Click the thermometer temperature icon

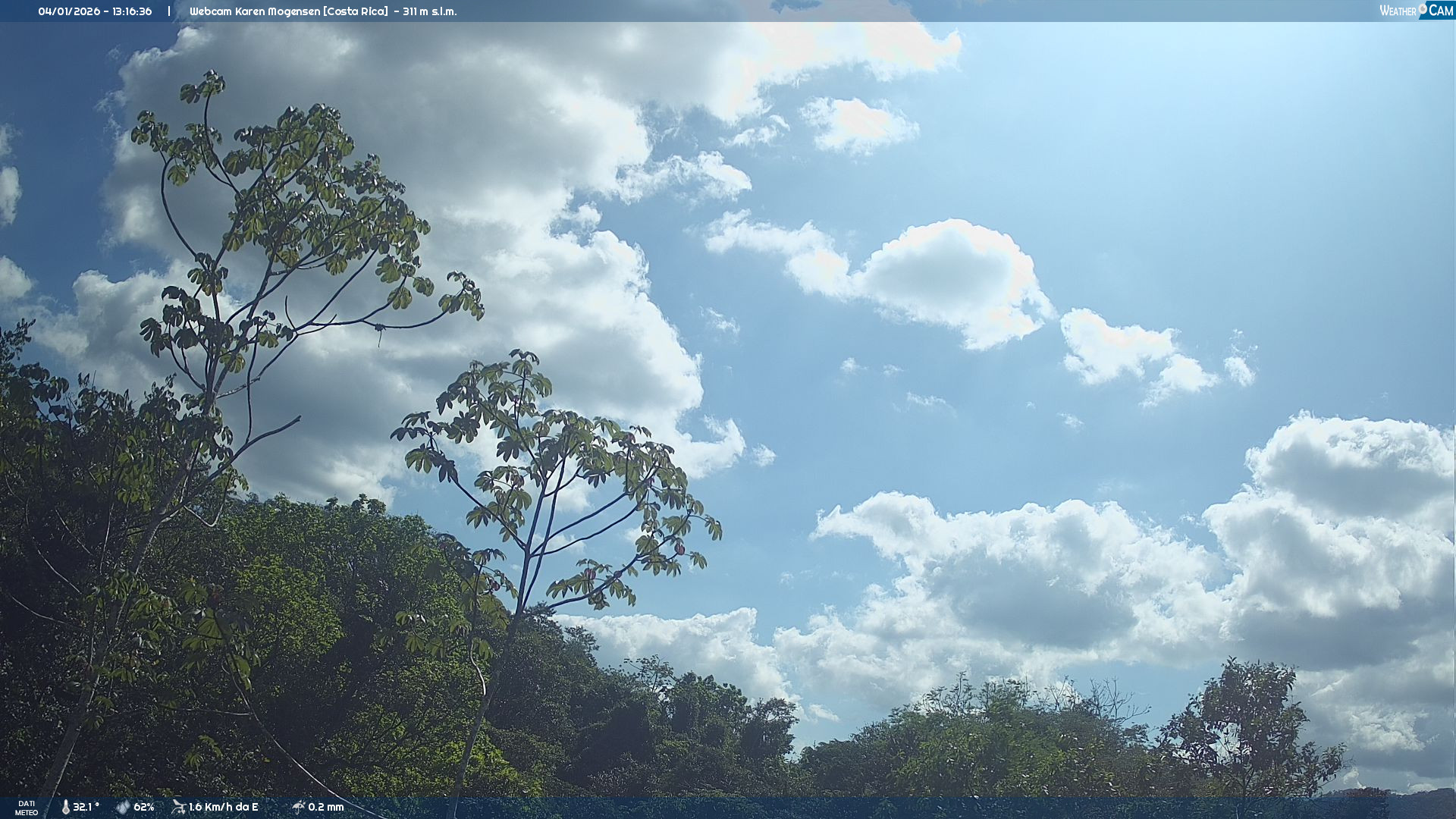tap(65, 807)
